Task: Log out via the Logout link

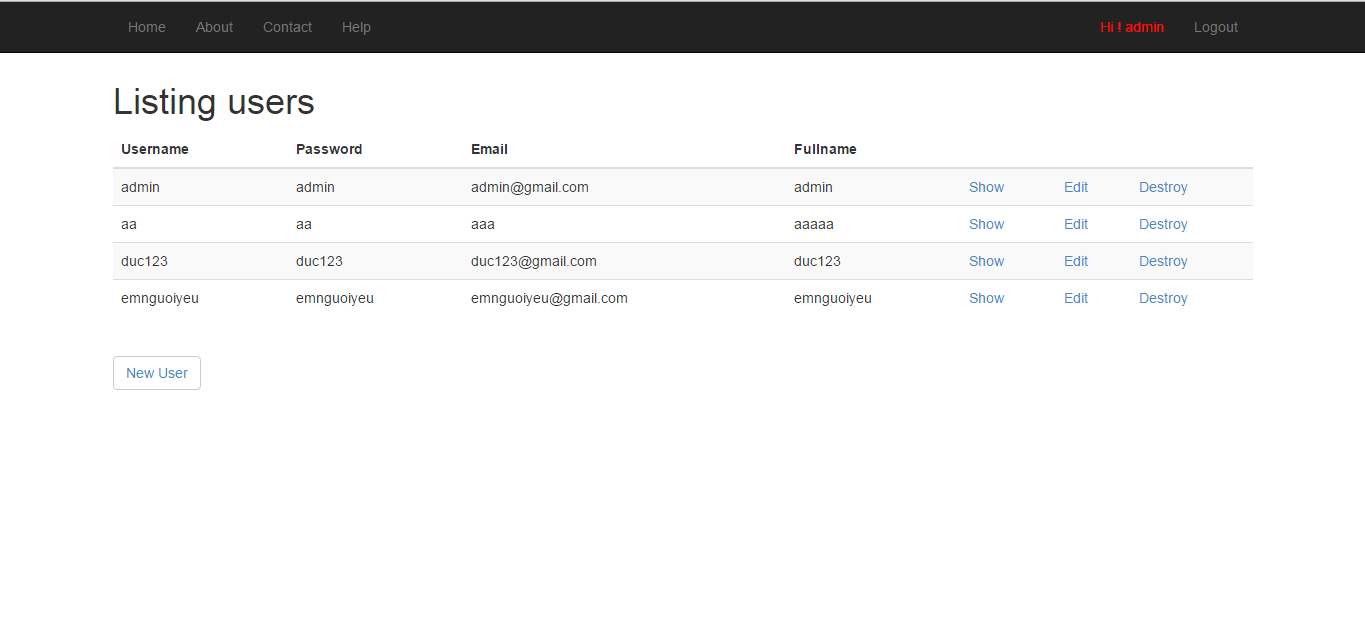Action: pyautogui.click(x=1215, y=27)
